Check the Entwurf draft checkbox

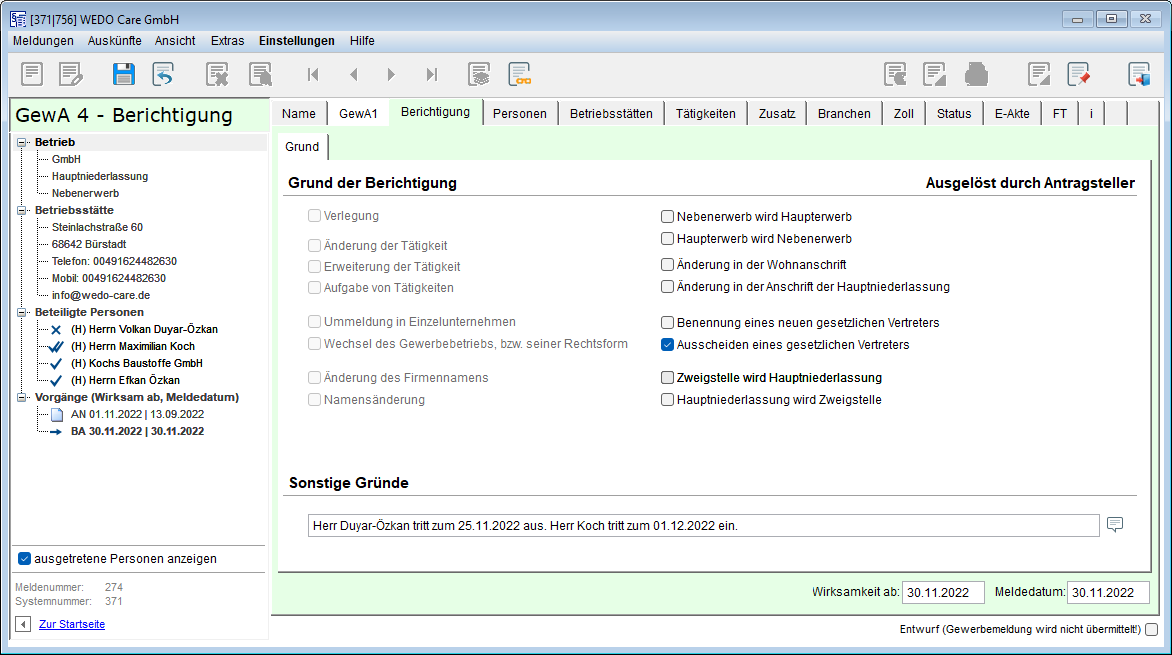coord(1151,629)
